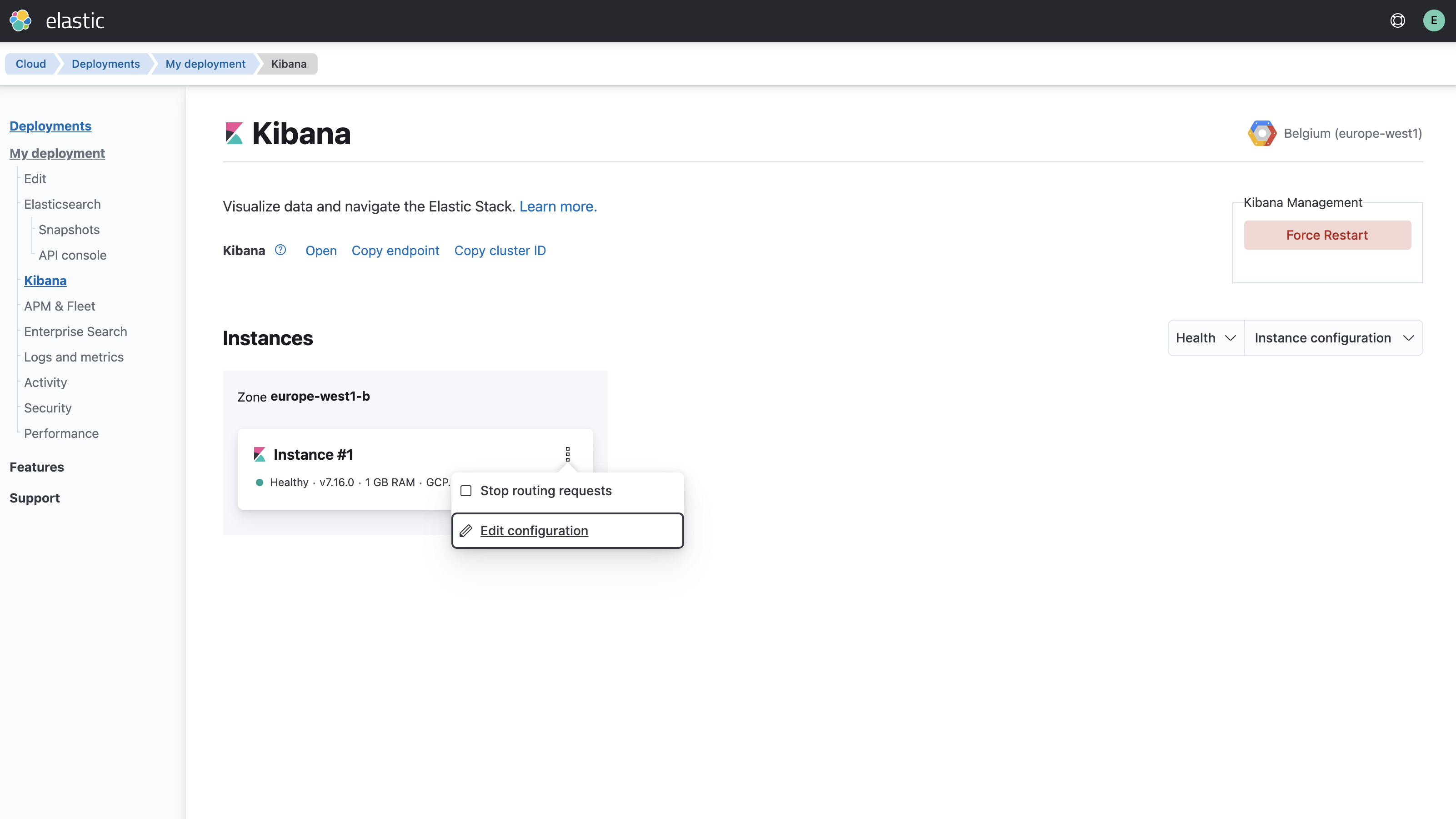Open the Learn more link
The height and width of the screenshot is (819, 1456).
(x=558, y=206)
